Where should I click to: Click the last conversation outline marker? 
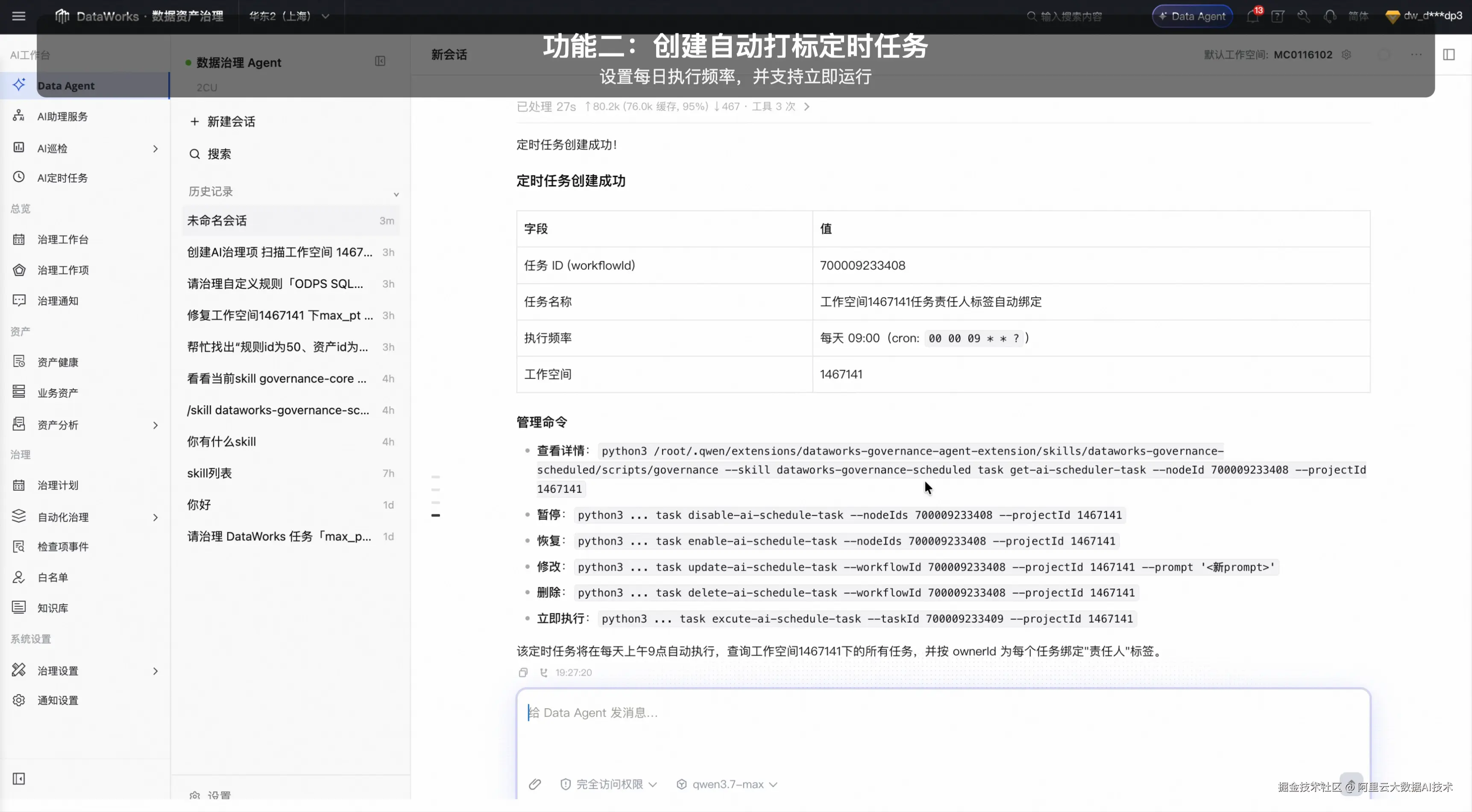[435, 516]
